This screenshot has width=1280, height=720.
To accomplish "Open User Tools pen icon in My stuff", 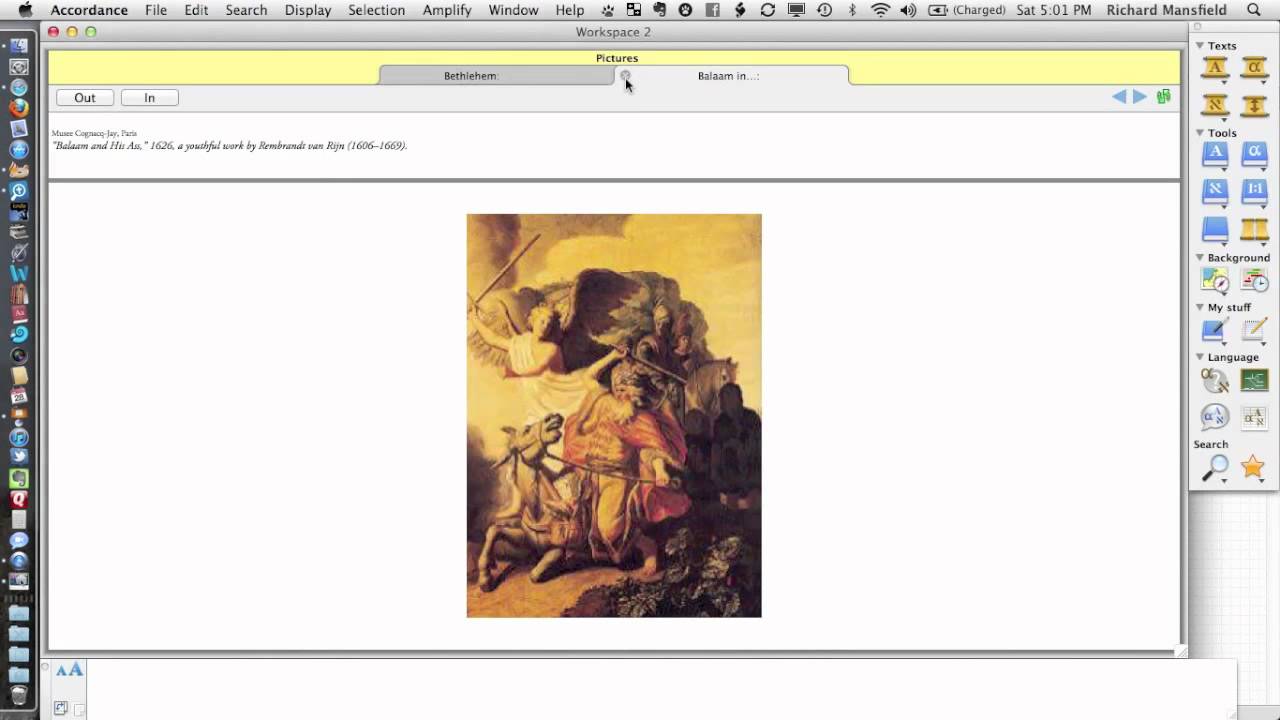I will 1215,330.
